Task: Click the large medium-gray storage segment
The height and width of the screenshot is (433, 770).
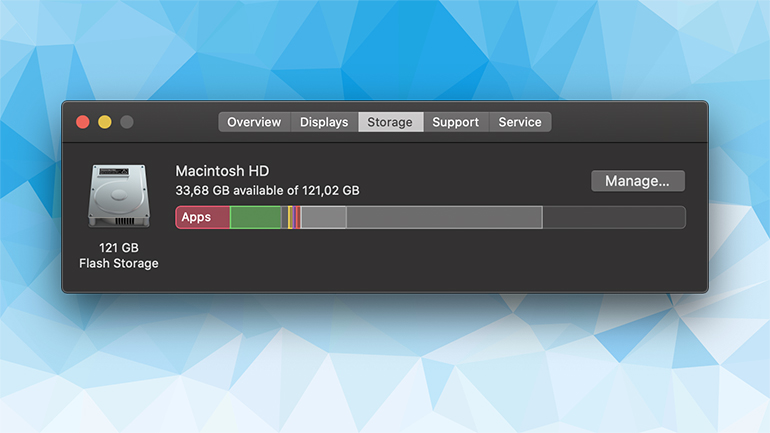Action: [444, 217]
